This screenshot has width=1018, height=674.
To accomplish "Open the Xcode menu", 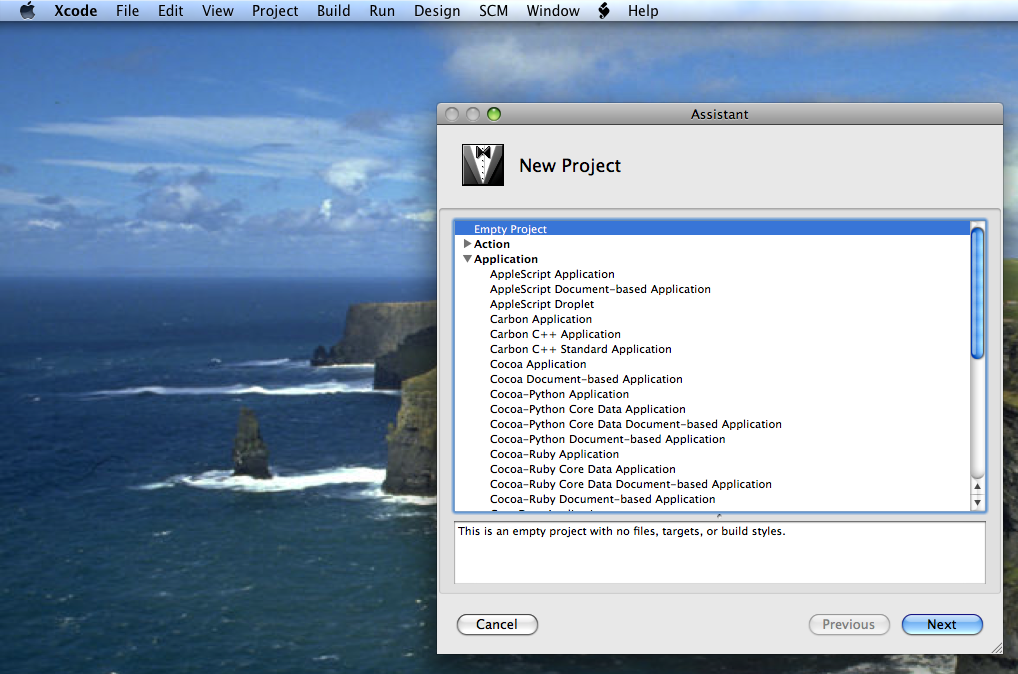I will point(75,10).
